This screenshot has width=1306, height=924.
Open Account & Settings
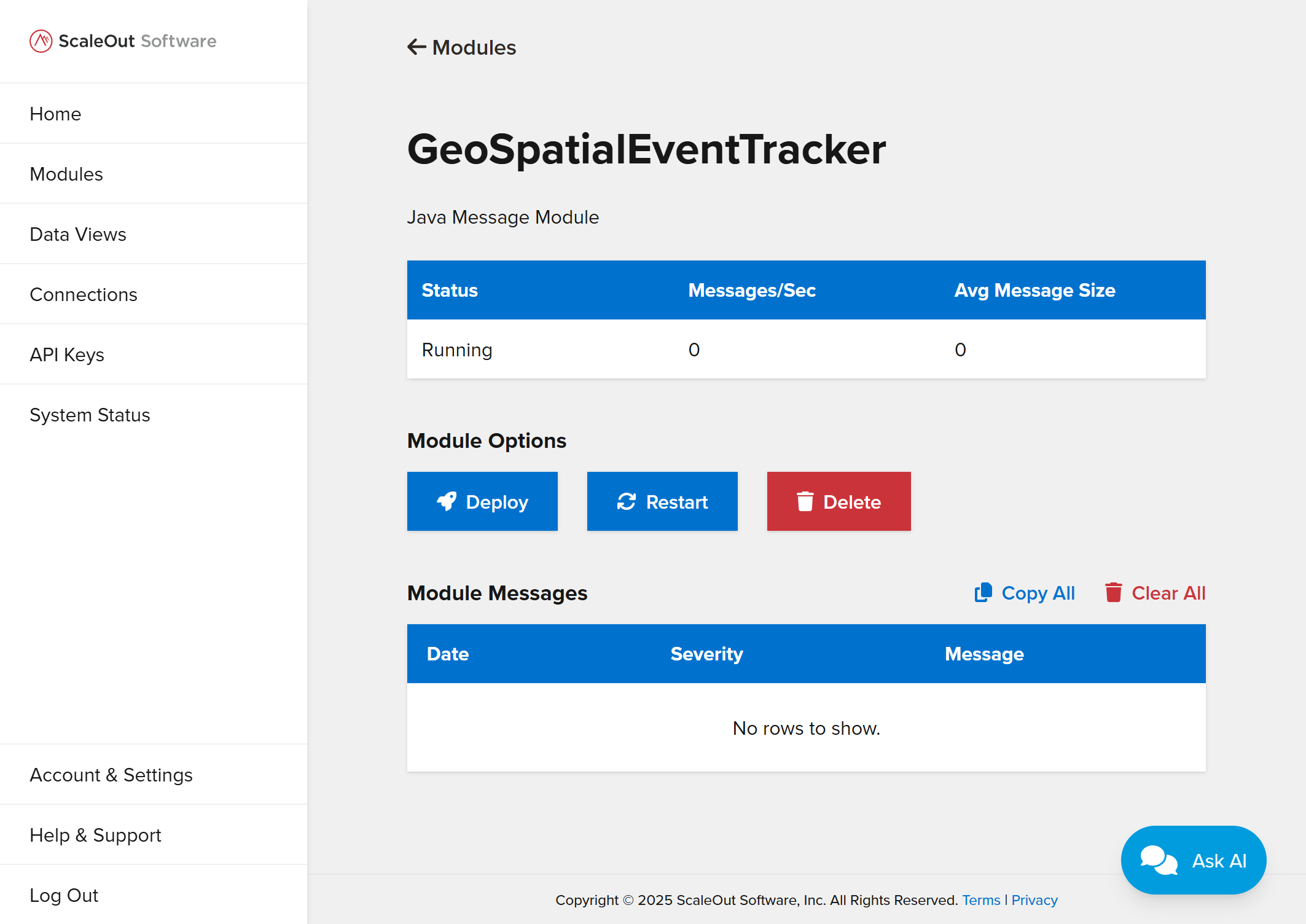(111, 775)
